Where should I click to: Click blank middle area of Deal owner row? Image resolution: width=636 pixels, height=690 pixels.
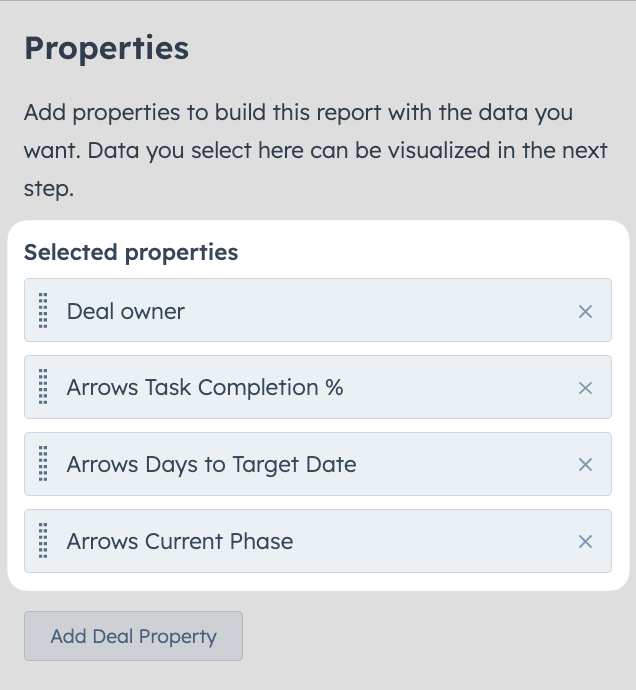(379, 310)
